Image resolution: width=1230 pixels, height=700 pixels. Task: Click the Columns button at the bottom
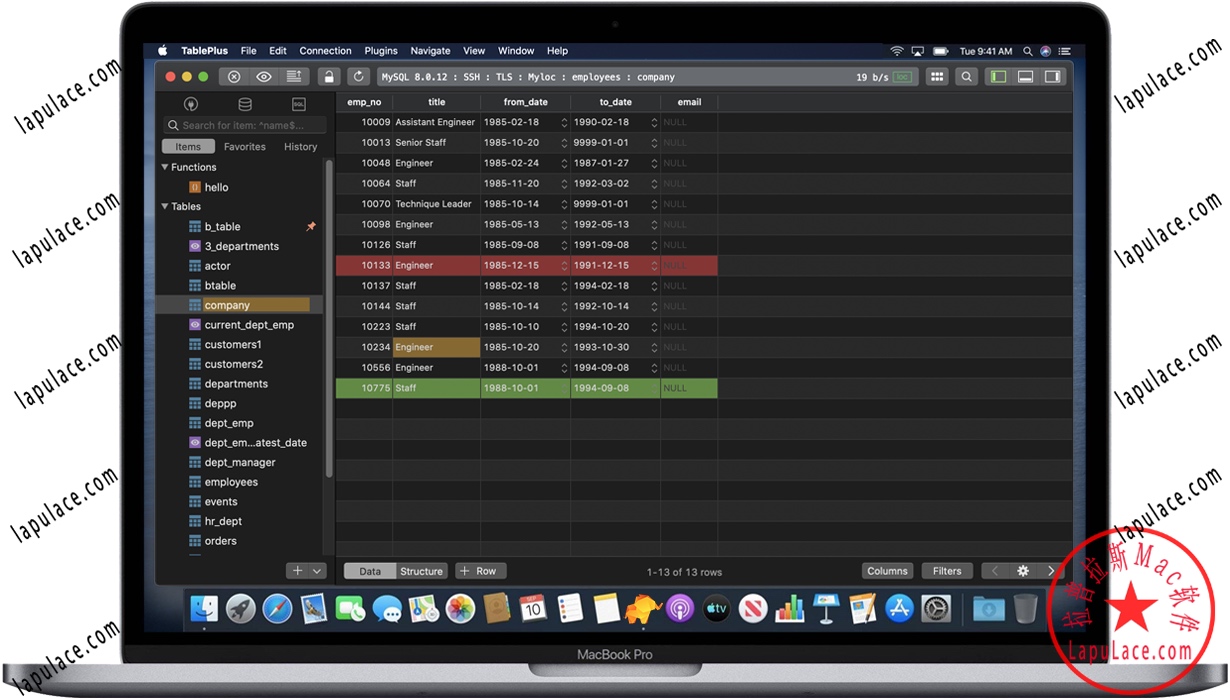(887, 570)
